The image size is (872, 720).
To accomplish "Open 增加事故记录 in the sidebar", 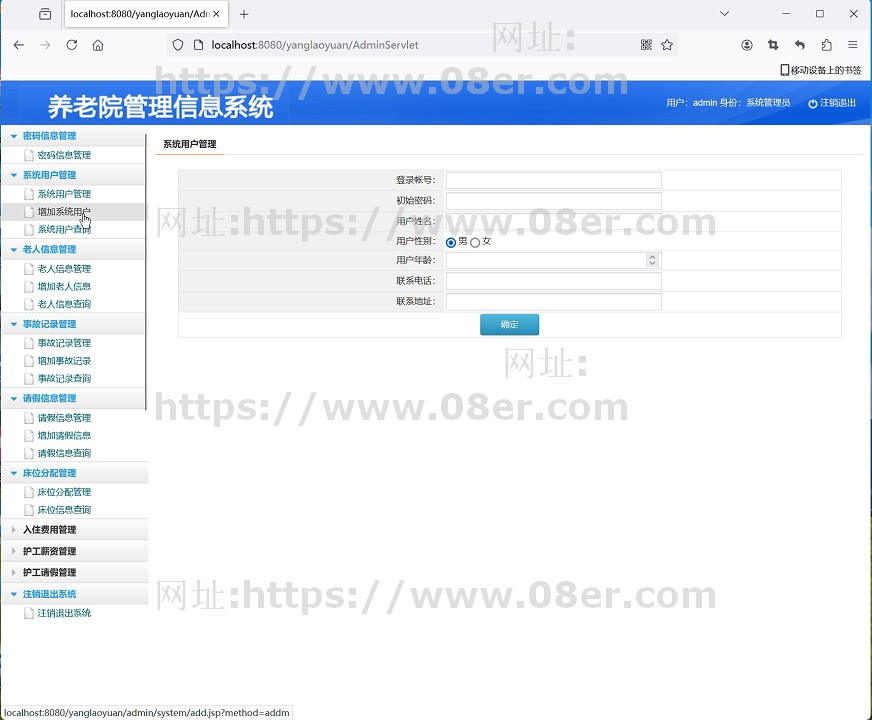I will point(64,361).
